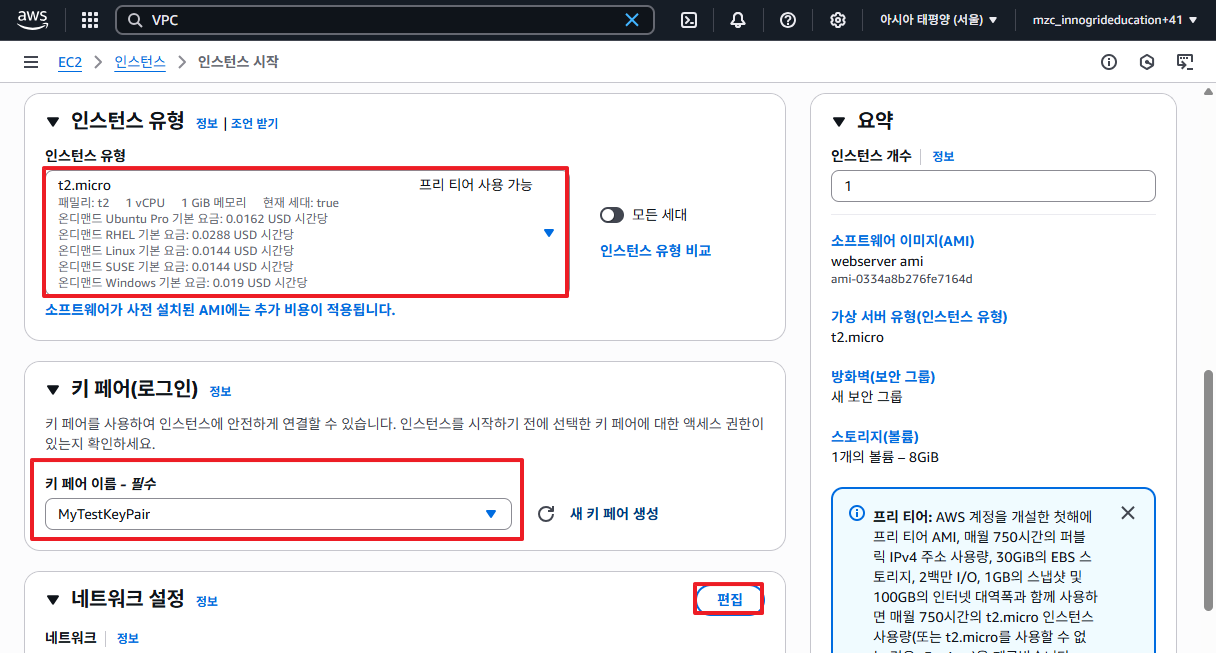Collapse the 네트워크 설정 section
This screenshot has height=653, width=1216.
(53, 599)
